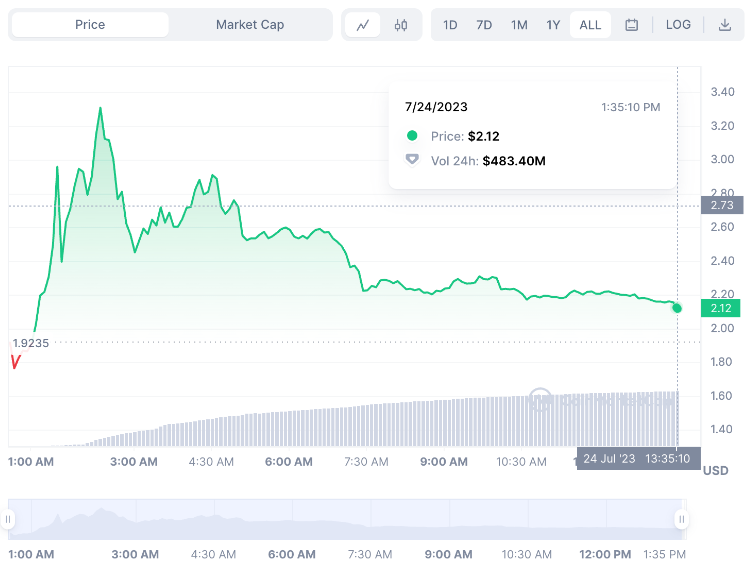Image resolution: width=755 pixels, height=572 pixels.
Task: Set time range to 7D
Action: pyautogui.click(x=484, y=25)
